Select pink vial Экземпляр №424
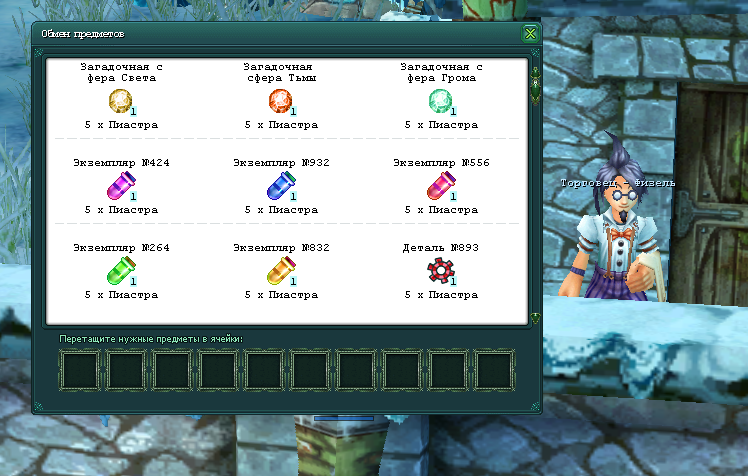This screenshot has height=476, width=748. pos(122,186)
